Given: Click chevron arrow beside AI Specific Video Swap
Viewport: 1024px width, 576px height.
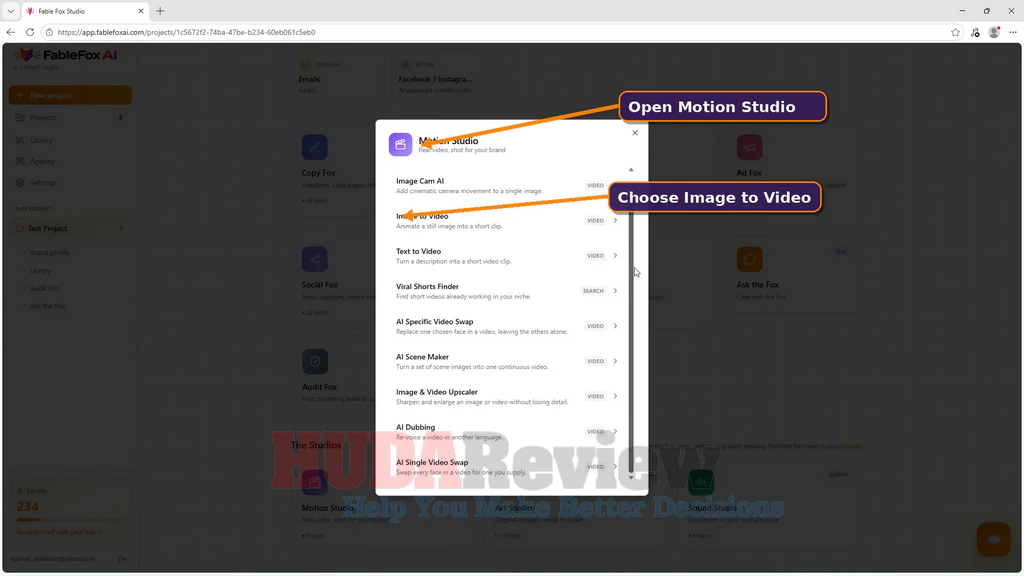Looking at the screenshot, I should coord(615,326).
